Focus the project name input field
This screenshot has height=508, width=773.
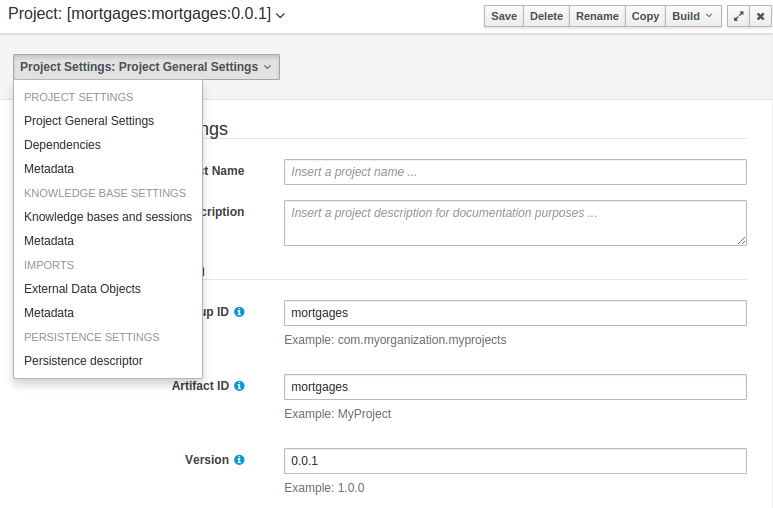[x=515, y=172]
